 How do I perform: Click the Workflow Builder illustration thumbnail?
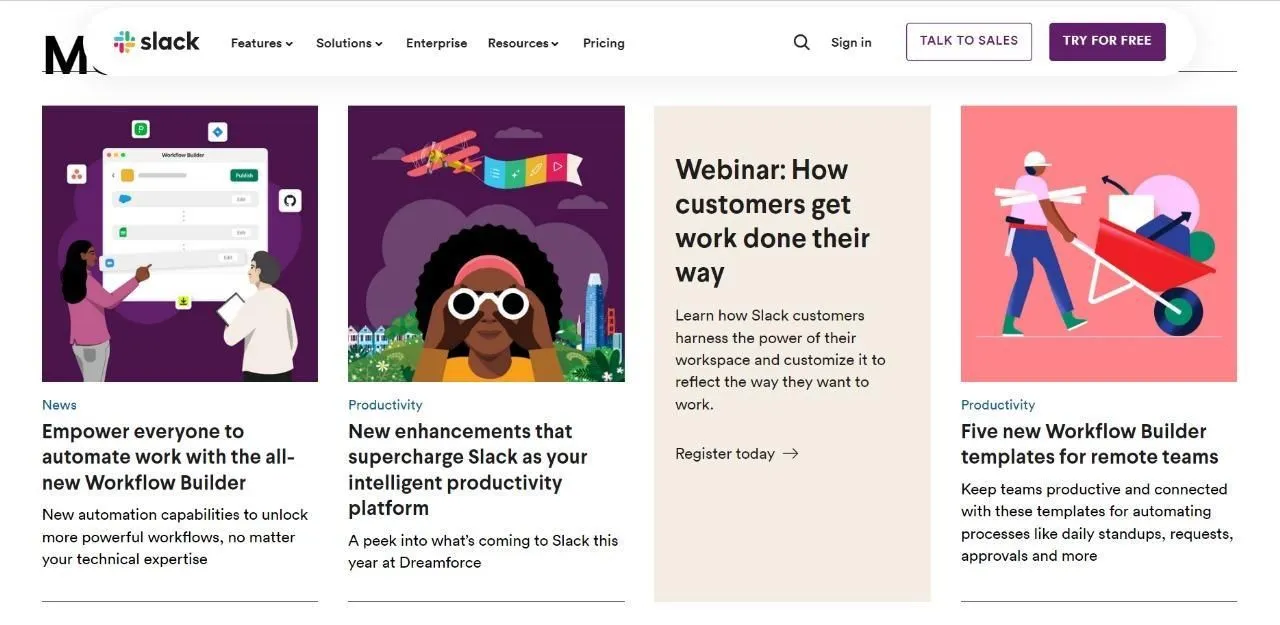point(179,243)
